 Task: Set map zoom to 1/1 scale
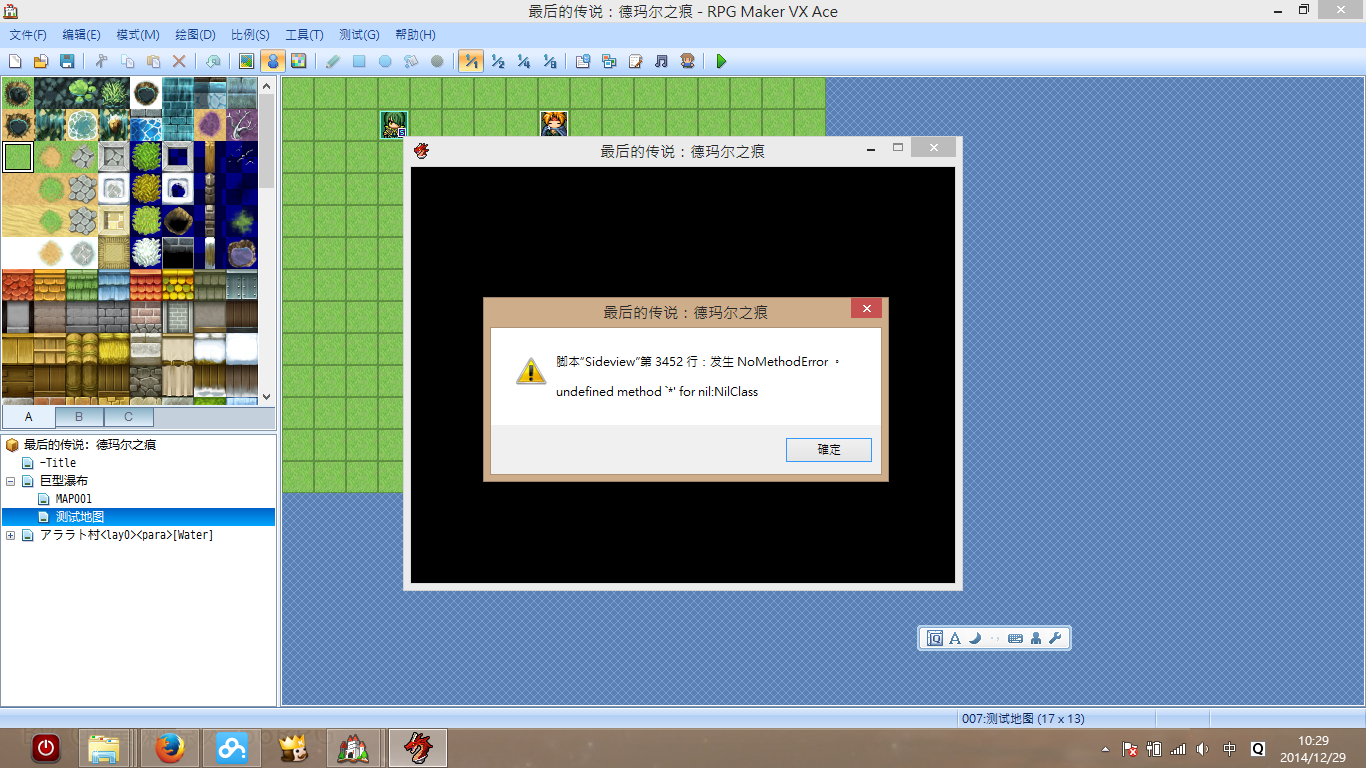(x=471, y=61)
